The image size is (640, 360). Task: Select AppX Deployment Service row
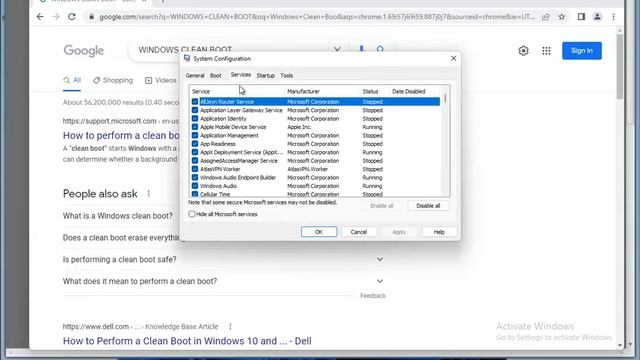[x=315, y=152]
